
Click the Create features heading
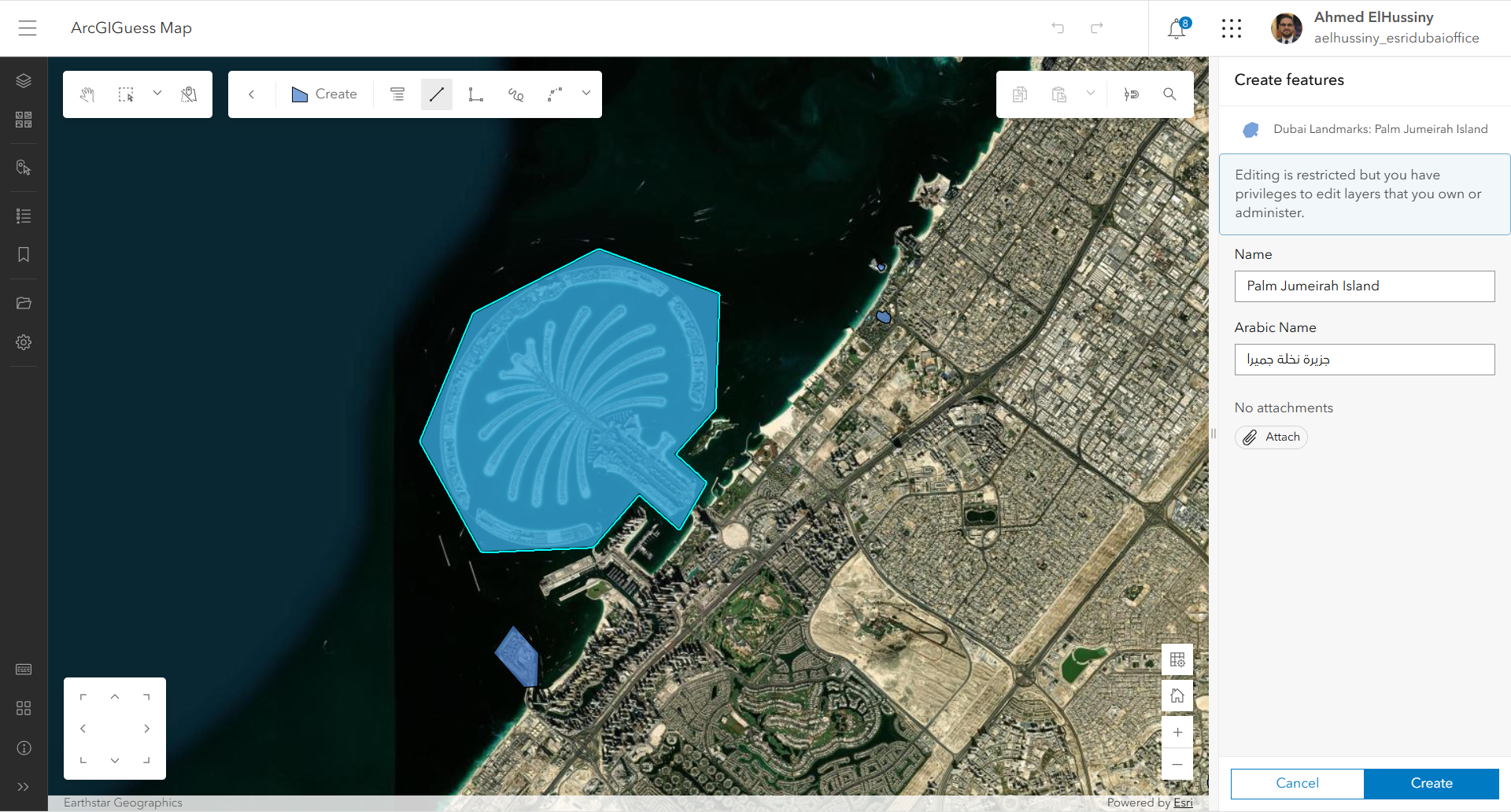tap(1289, 80)
